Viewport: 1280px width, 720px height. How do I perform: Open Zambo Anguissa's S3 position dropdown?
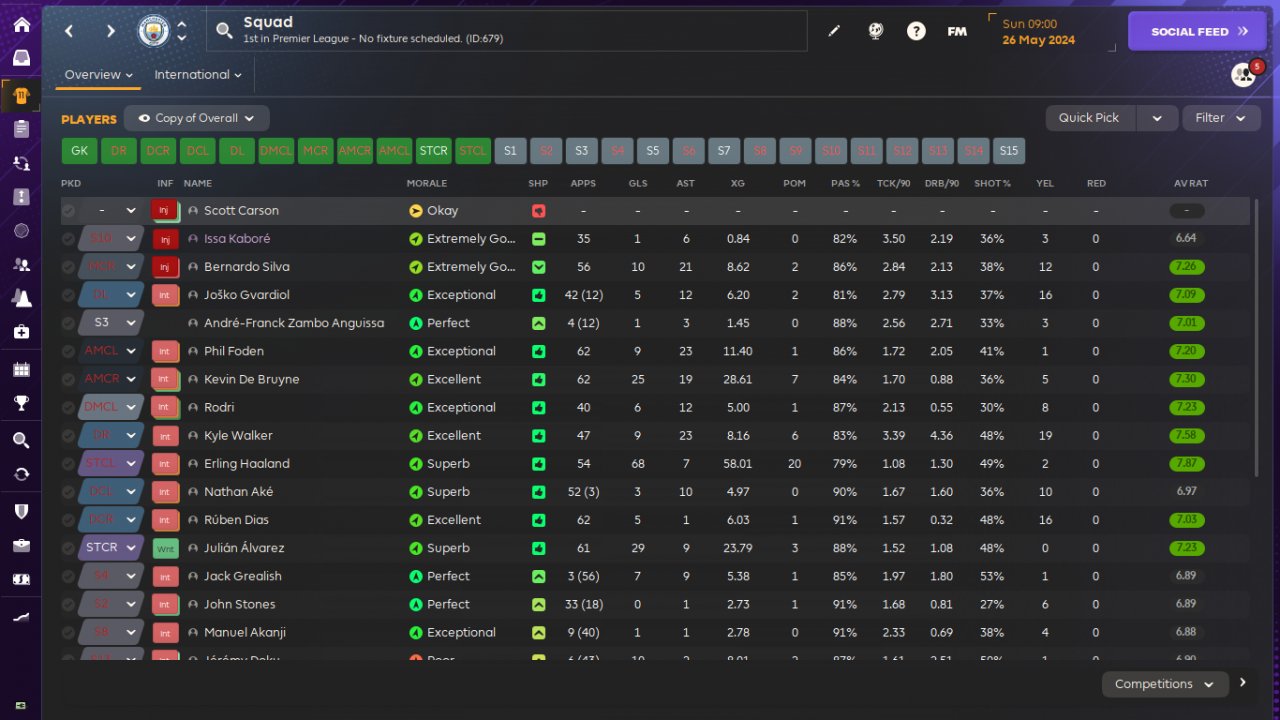(111, 323)
